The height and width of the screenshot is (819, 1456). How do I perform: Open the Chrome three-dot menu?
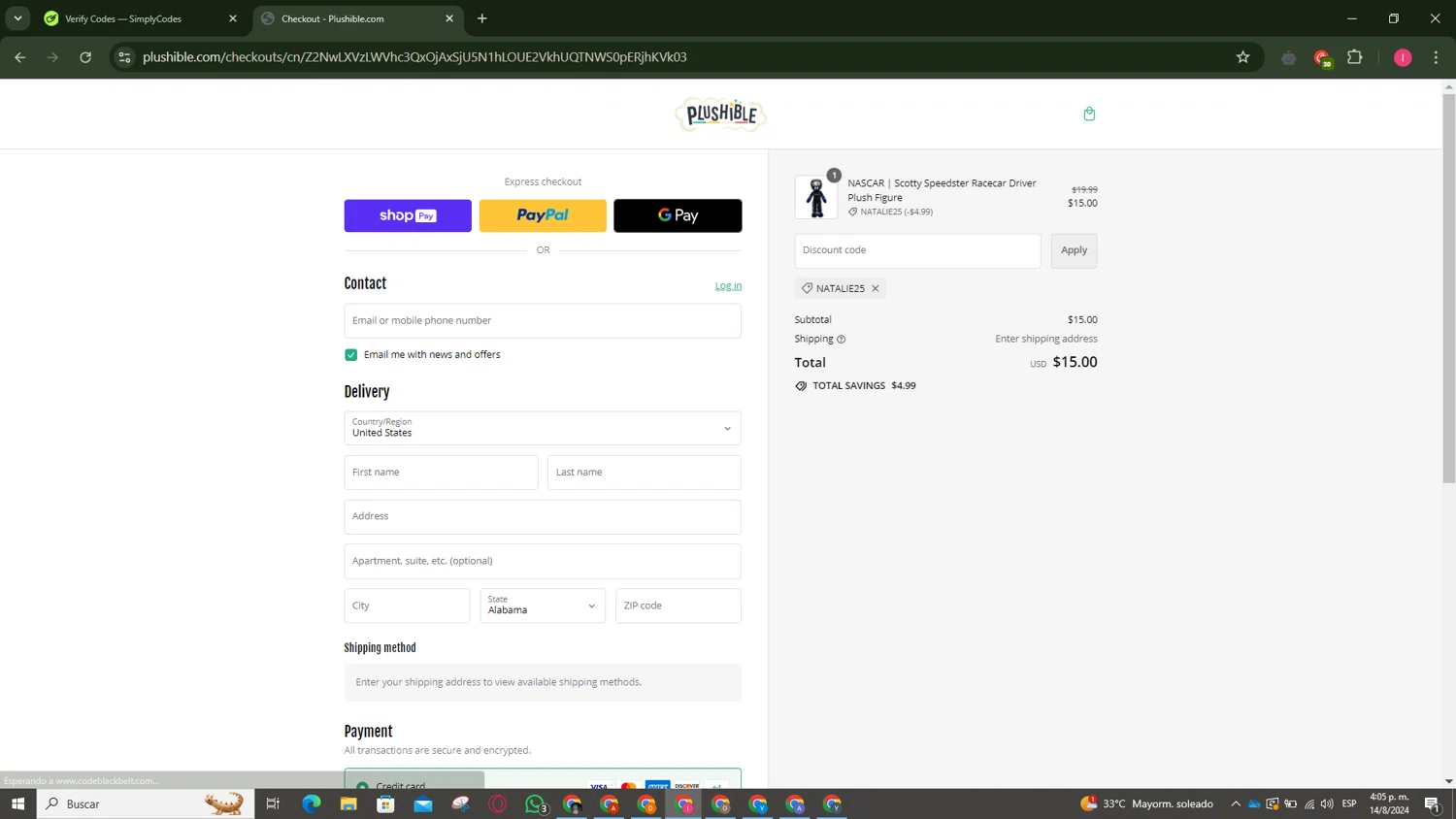[x=1436, y=57]
